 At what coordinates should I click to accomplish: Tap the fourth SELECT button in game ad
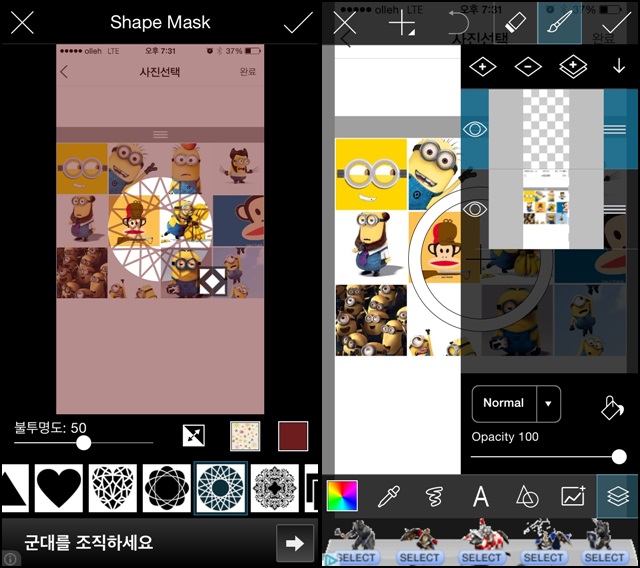pyautogui.click(x=543, y=558)
